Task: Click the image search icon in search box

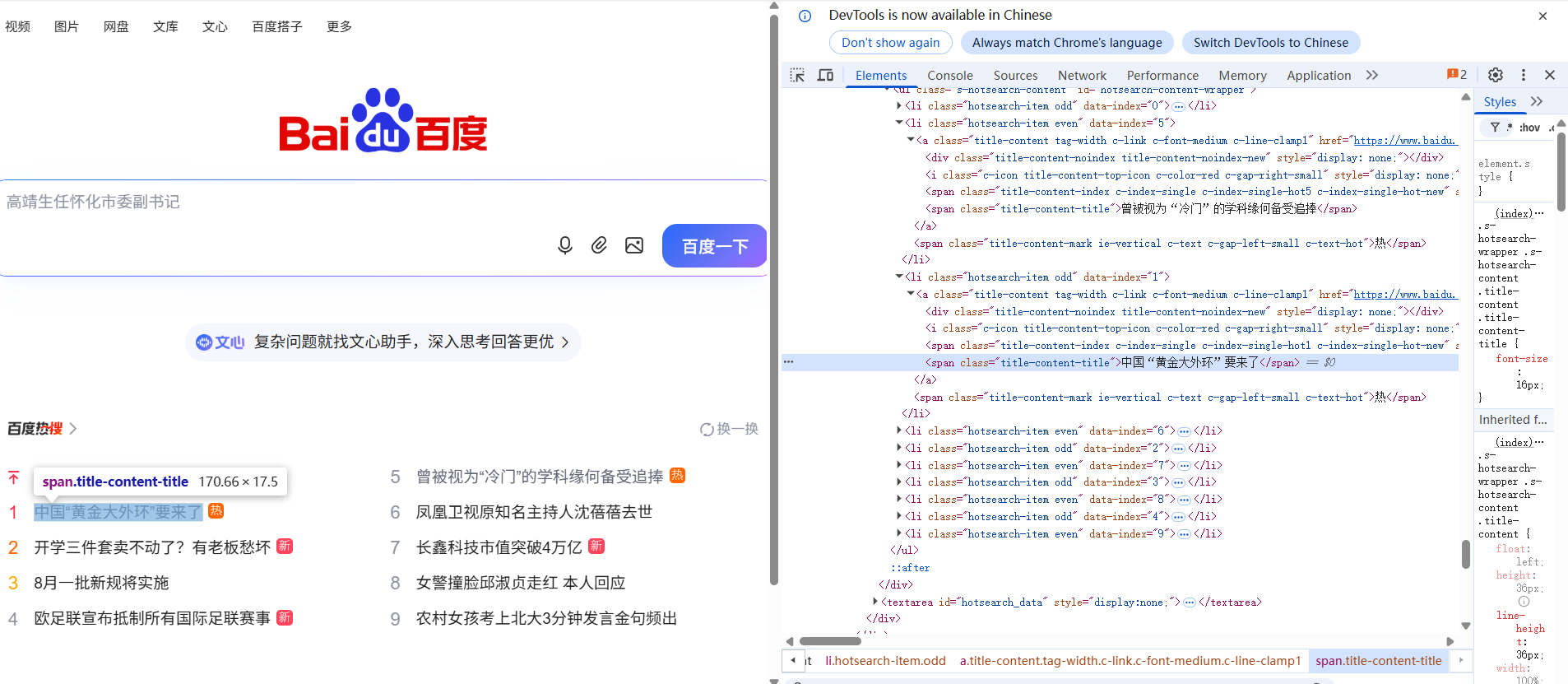Action: point(634,245)
